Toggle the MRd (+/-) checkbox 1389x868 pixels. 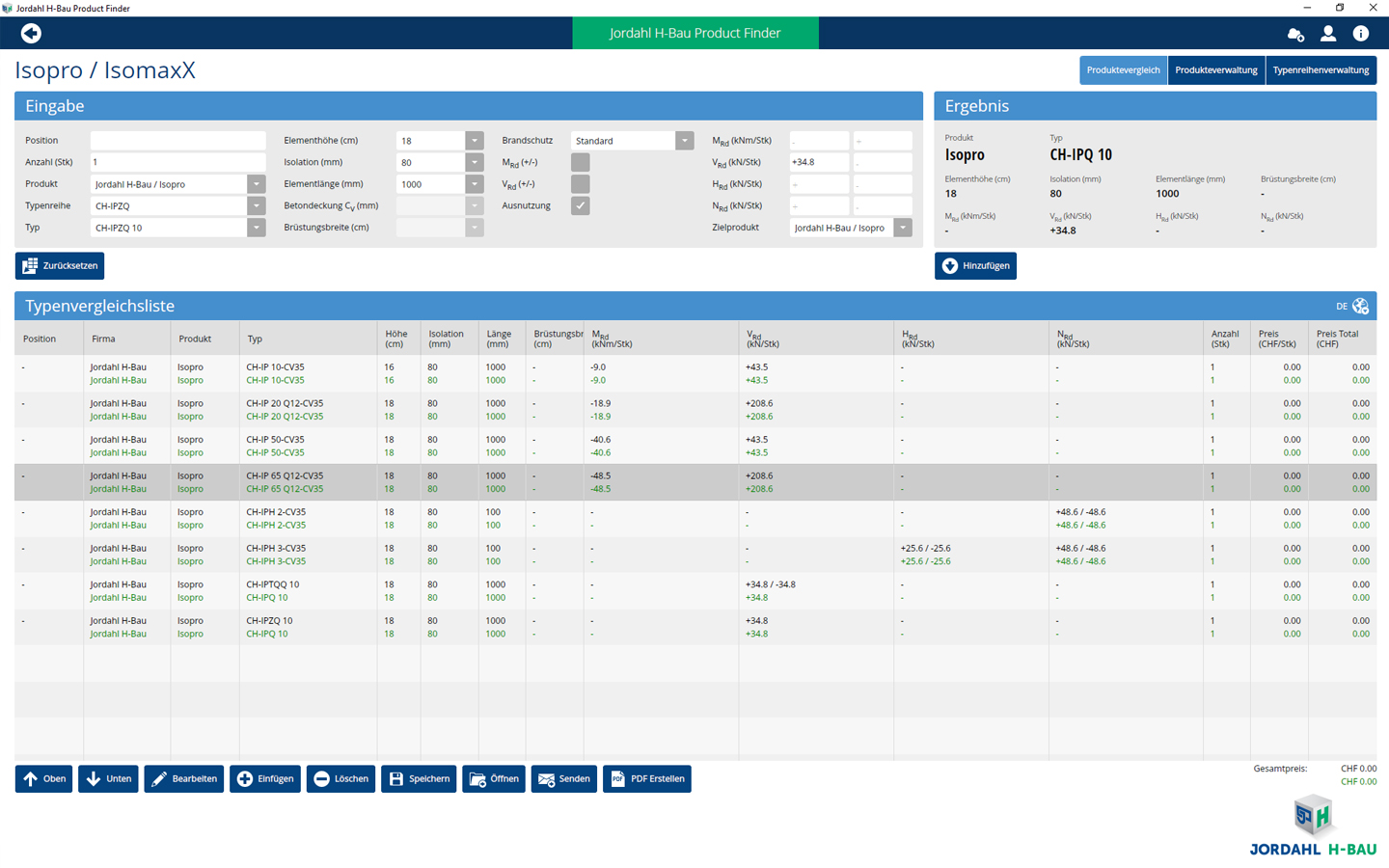(x=580, y=162)
